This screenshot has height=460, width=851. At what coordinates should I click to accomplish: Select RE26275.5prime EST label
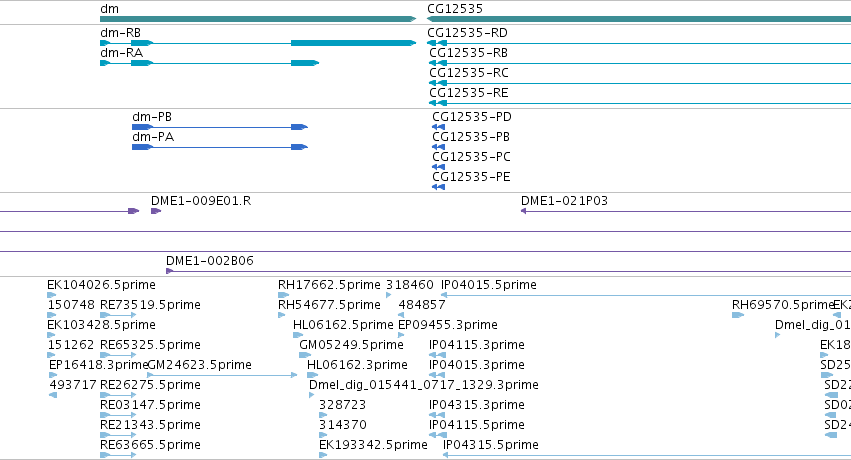[x=150, y=385]
